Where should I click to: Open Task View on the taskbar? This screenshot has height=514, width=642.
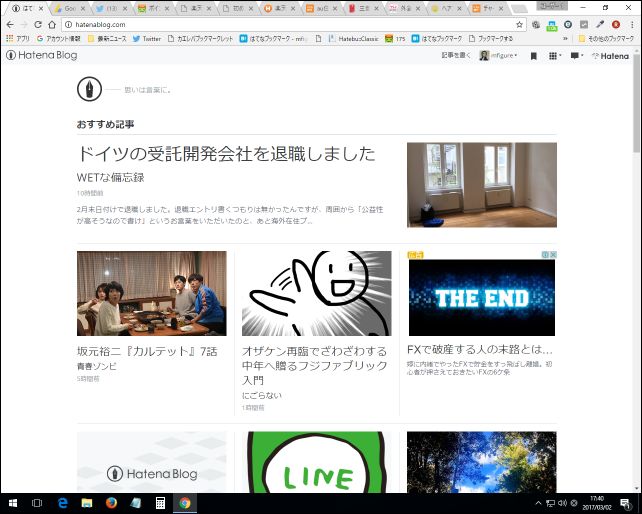[x=37, y=503]
